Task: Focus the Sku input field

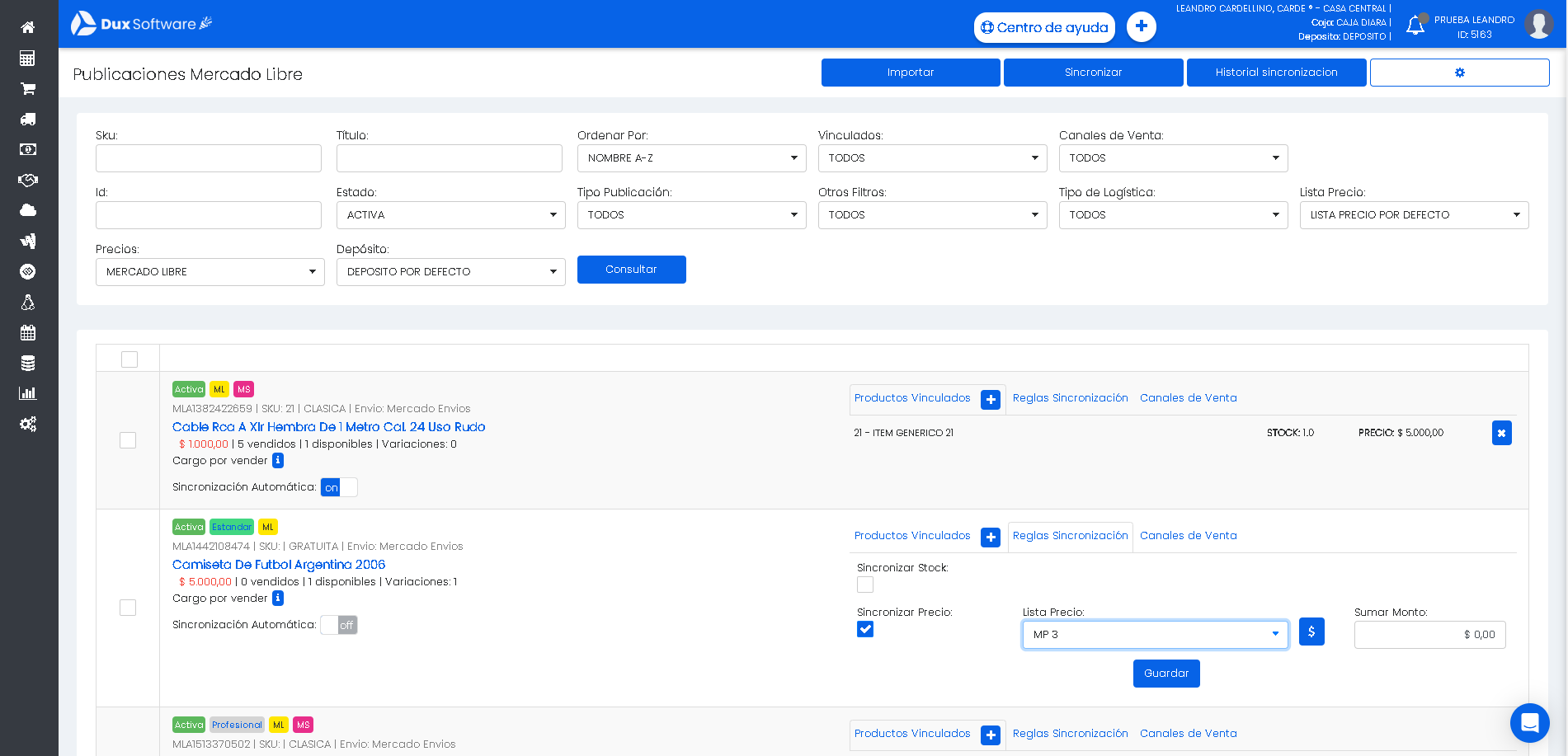Action: click(x=209, y=158)
